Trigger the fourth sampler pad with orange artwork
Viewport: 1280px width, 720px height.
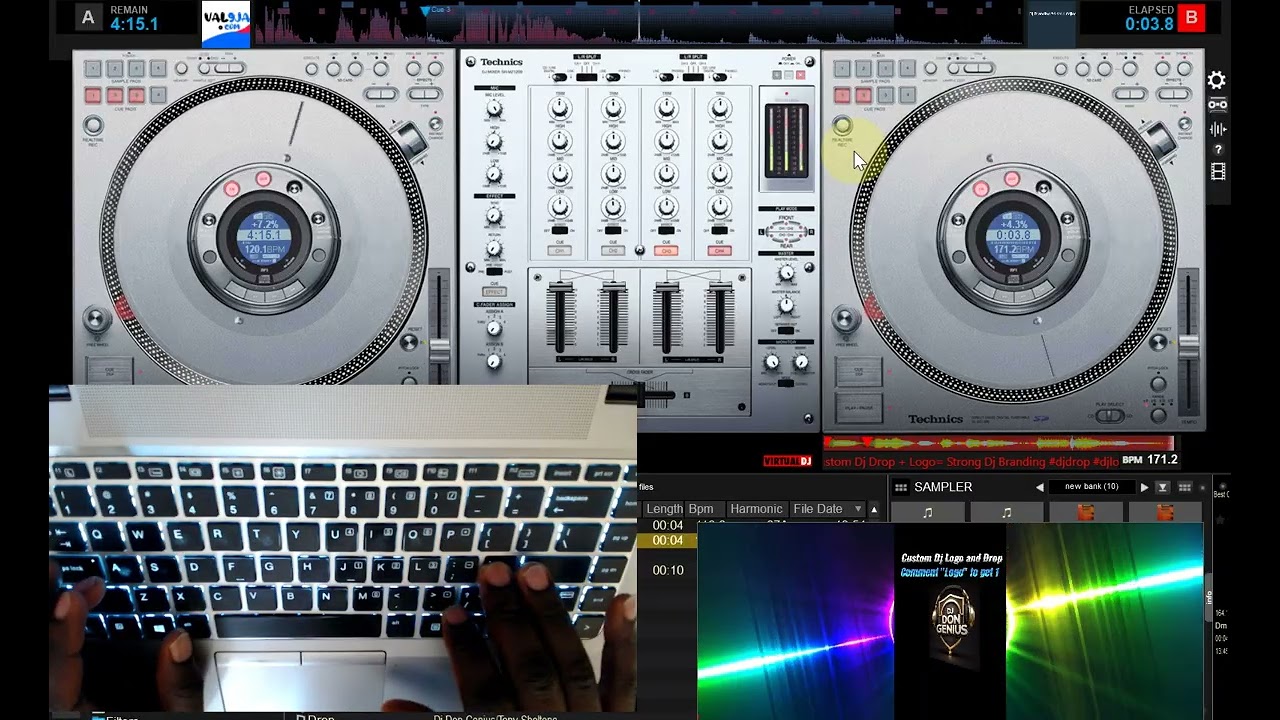coord(1164,512)
